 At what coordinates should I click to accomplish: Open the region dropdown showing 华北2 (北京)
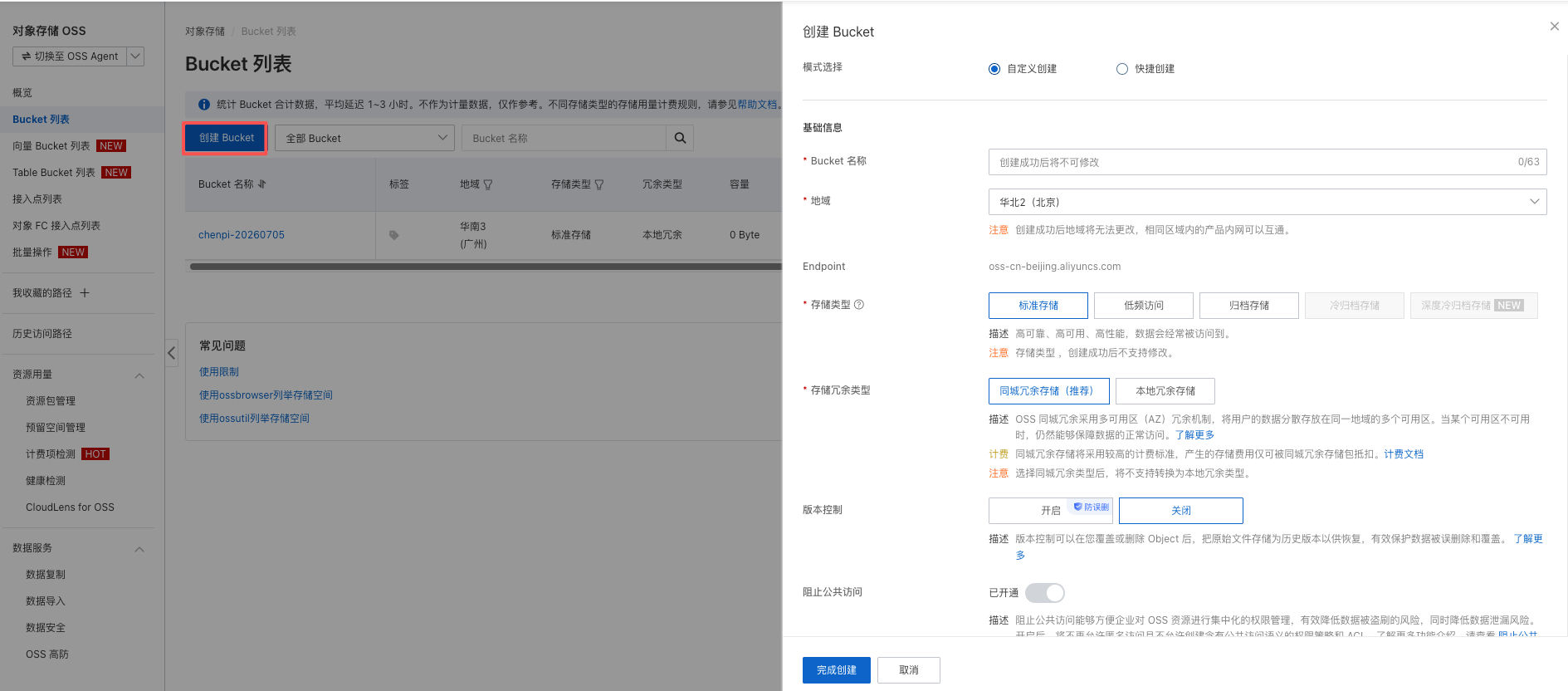click(1268, 202)
